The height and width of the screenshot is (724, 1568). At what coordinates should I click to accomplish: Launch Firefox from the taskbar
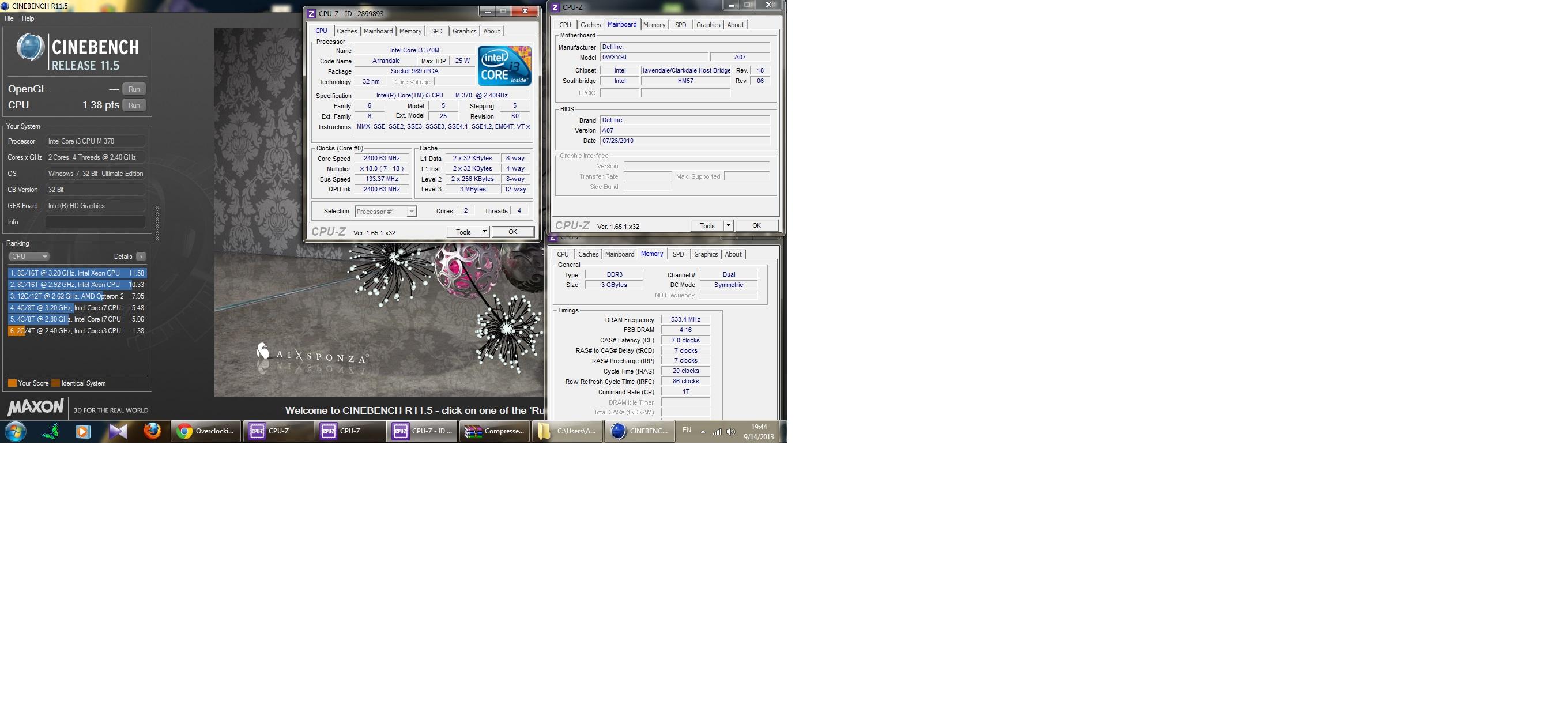[x=152, y=431]
